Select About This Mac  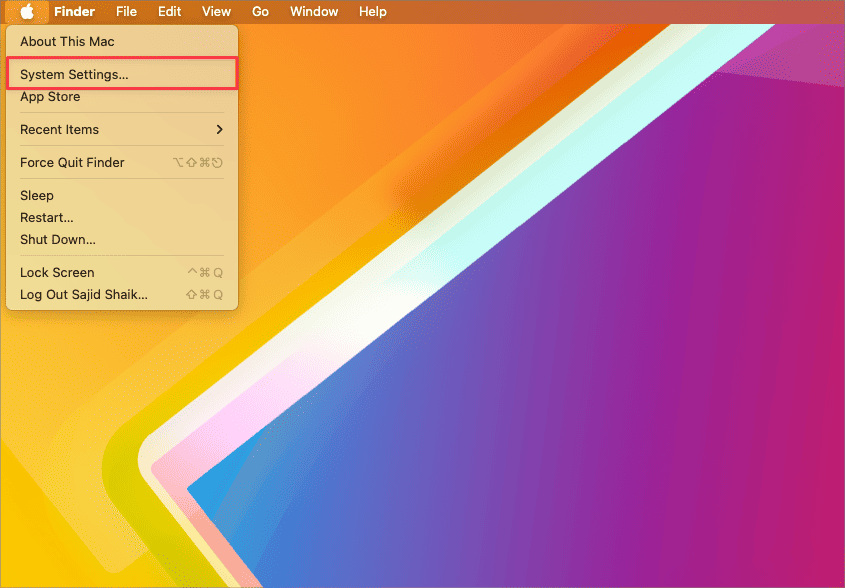[67, 42]
